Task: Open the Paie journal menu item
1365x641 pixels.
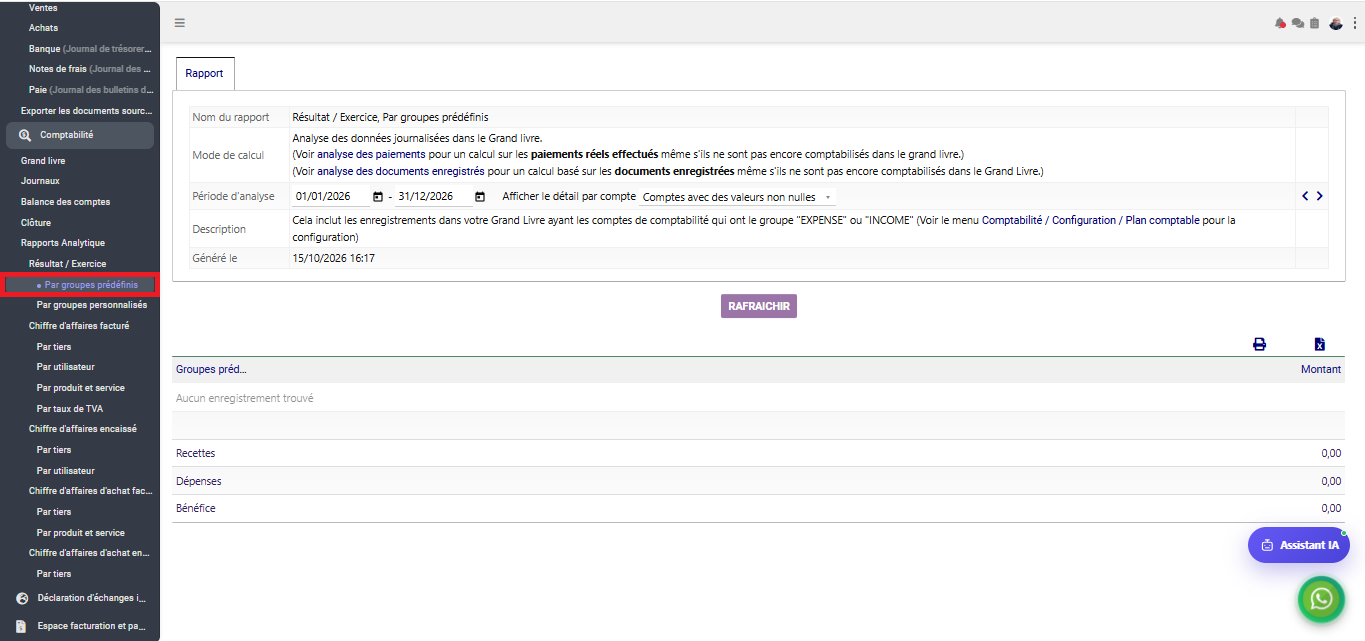Action: coord(91,90)
